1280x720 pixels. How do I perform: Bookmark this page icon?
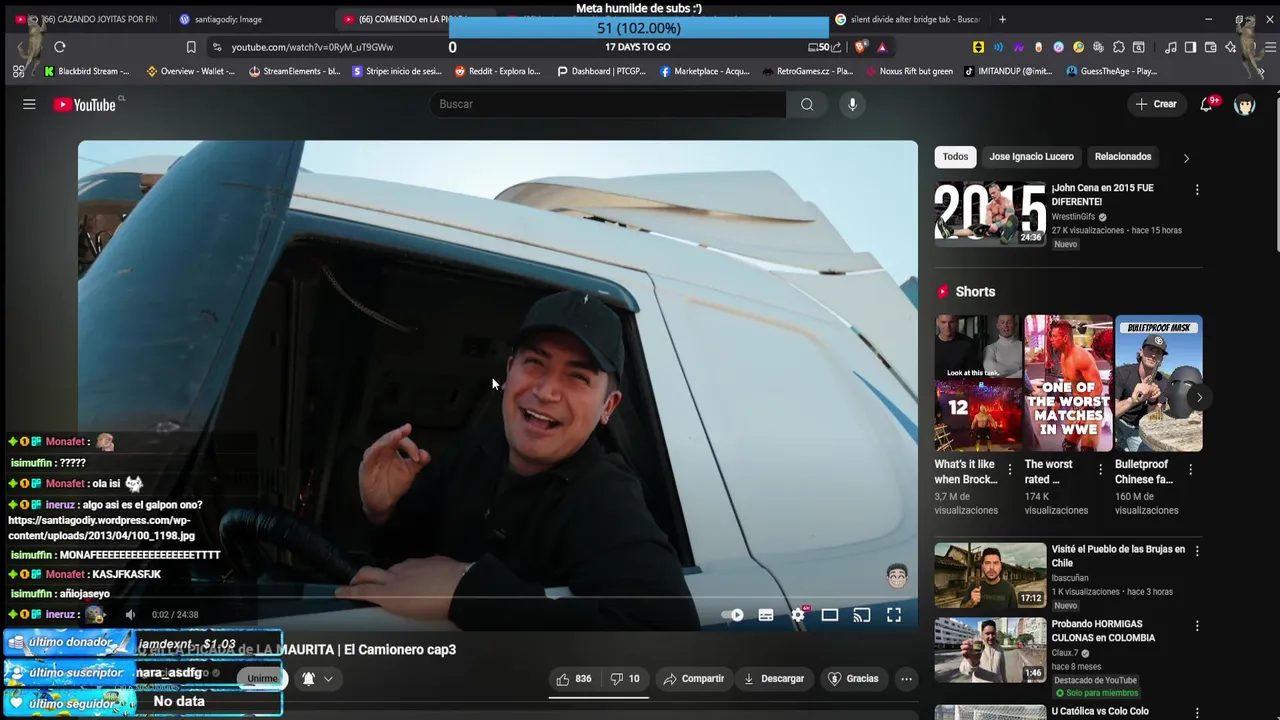coord(191,47)
